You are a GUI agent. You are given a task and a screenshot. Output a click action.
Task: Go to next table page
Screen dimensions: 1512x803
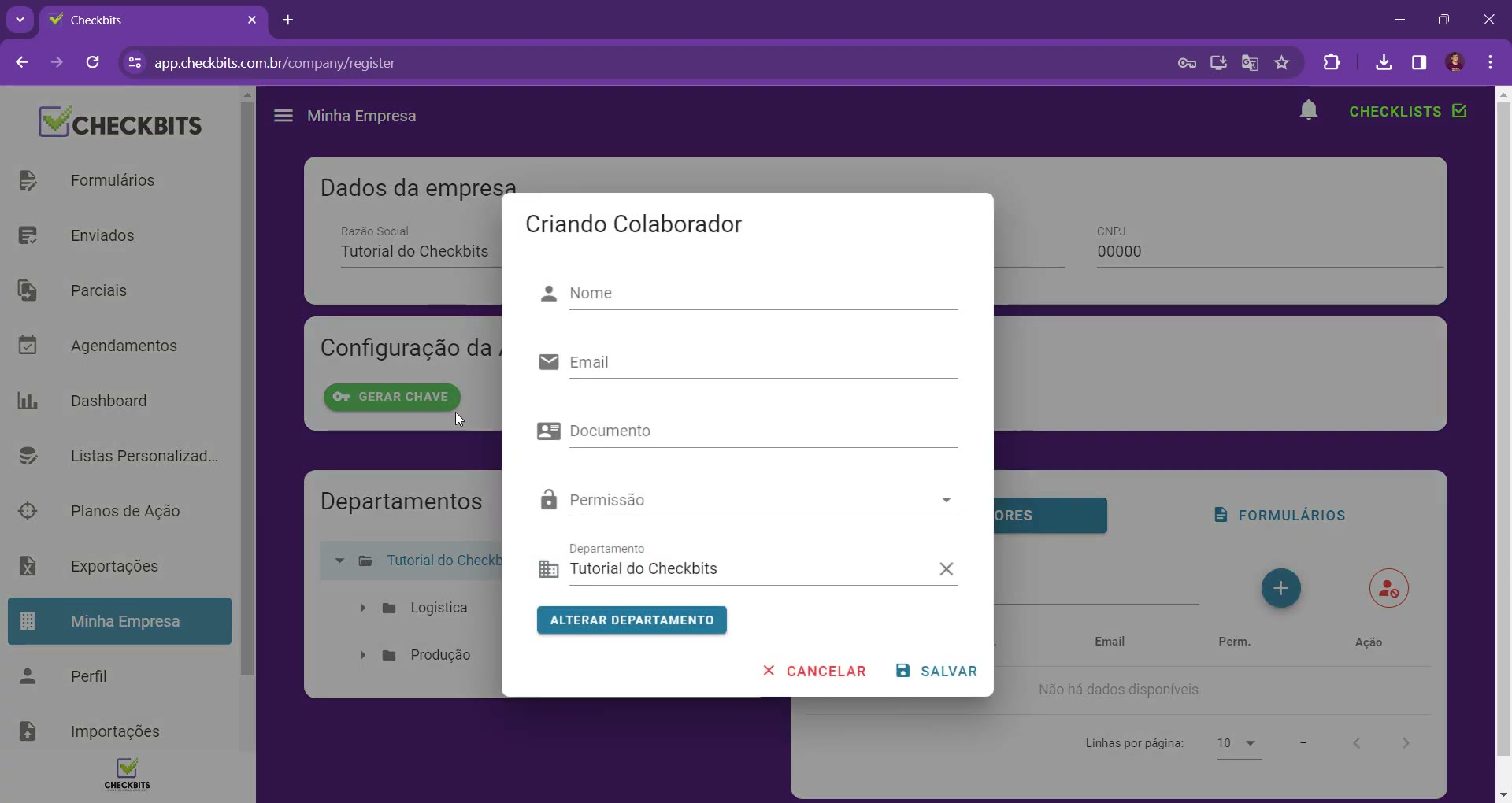(x=1406, y=743)
